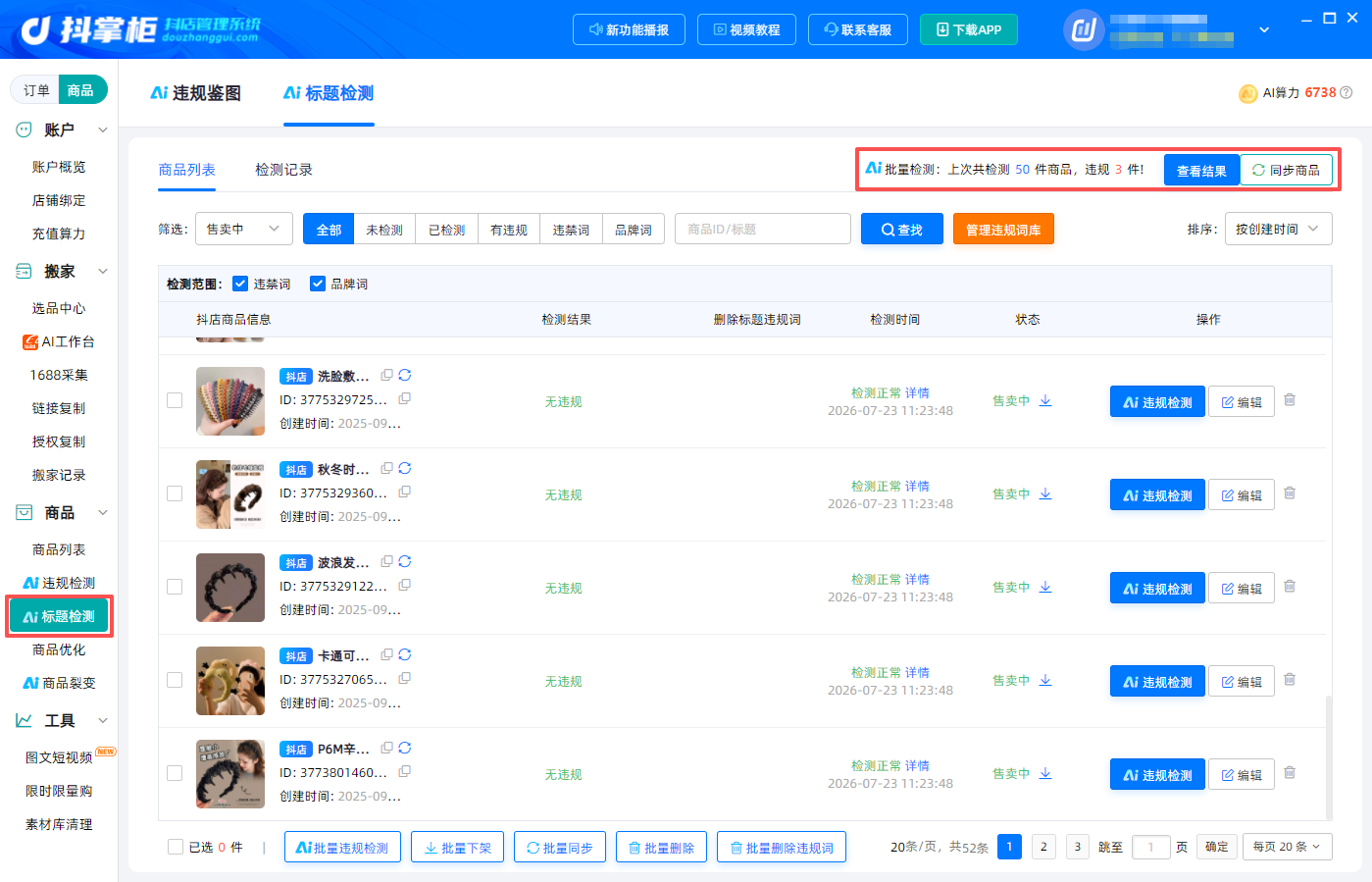1372x882 pixels.
Task: Delete the P6M辛… row with trash icon
Action: point(1290,773)
